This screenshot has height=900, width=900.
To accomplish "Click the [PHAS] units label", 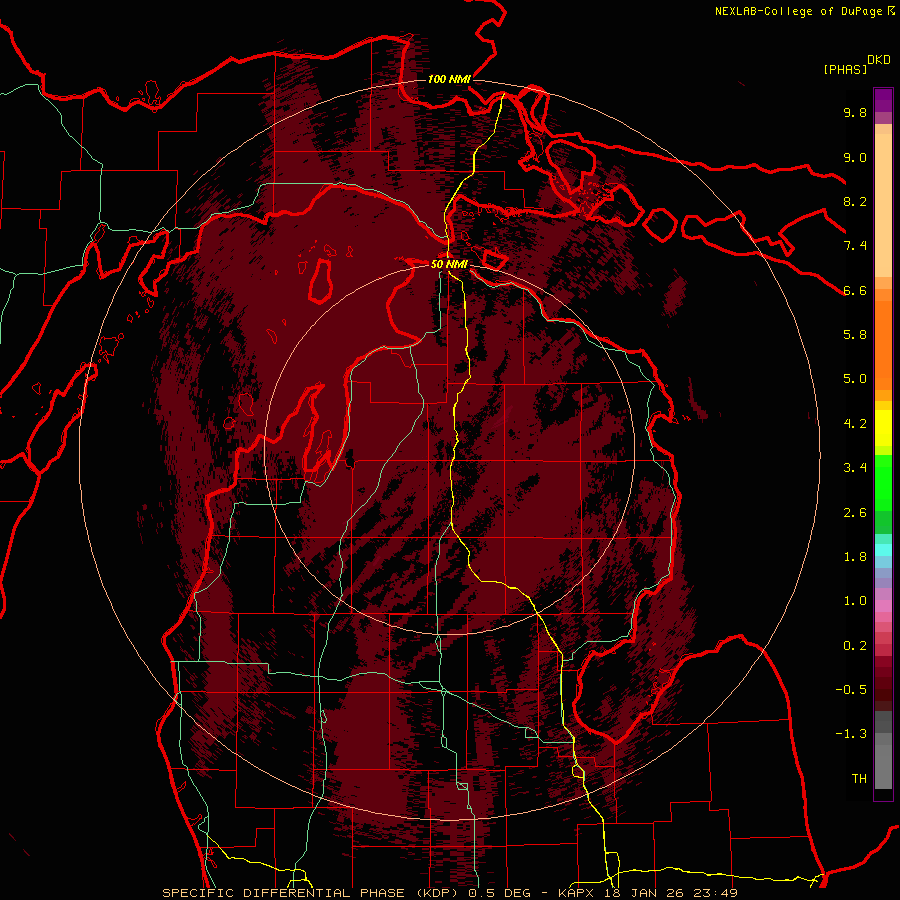I will [845, 69].
